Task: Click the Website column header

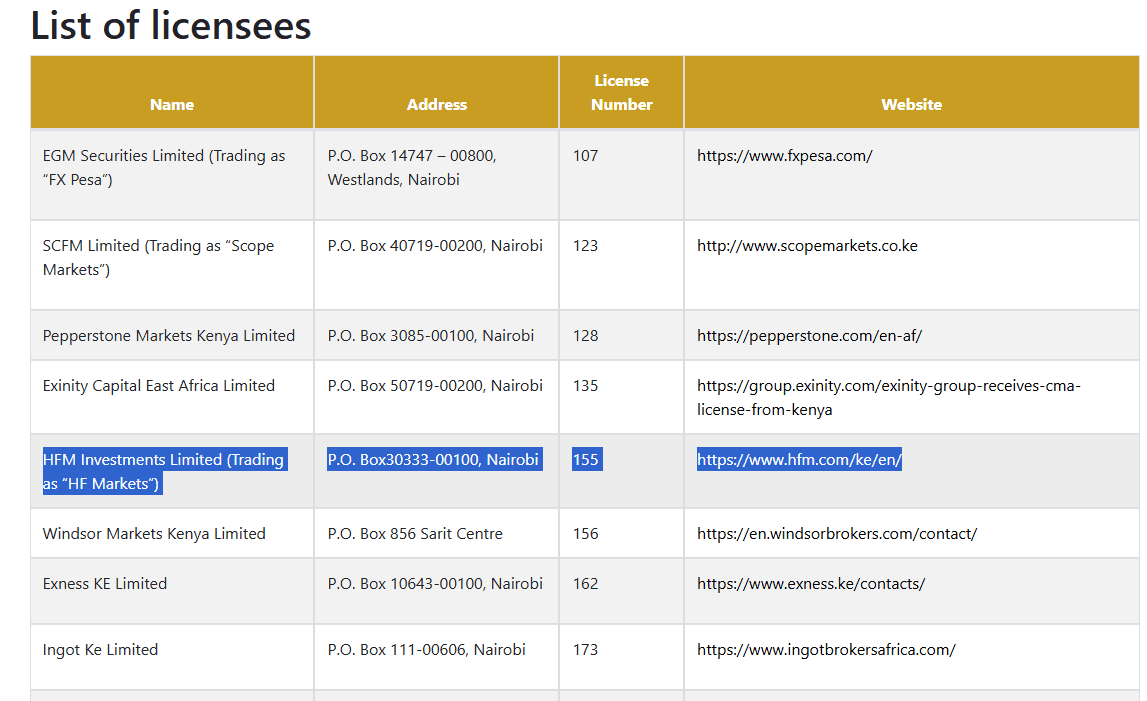Action: click(911, 104)
